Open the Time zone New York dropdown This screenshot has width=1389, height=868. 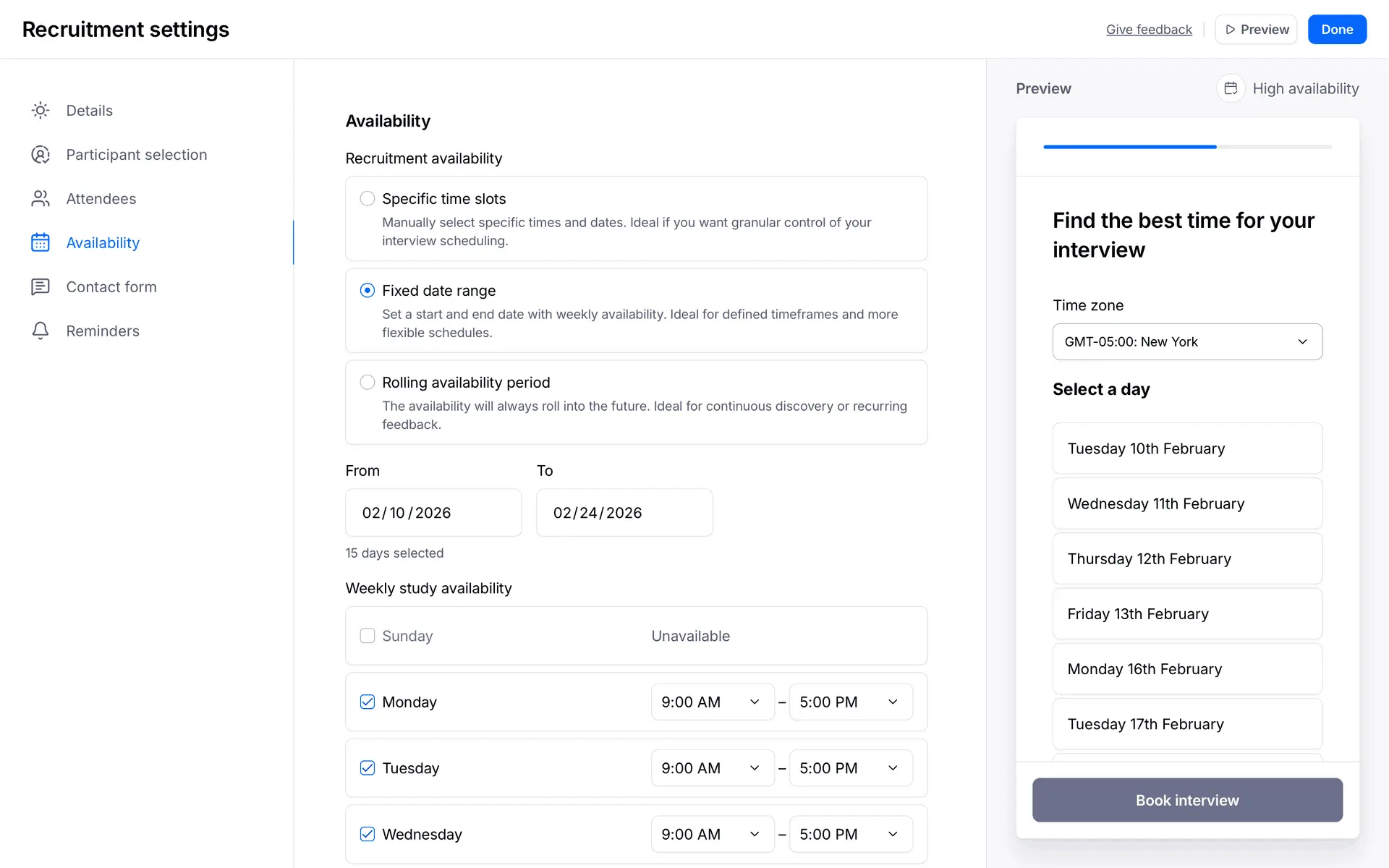tap(1187, 342)
